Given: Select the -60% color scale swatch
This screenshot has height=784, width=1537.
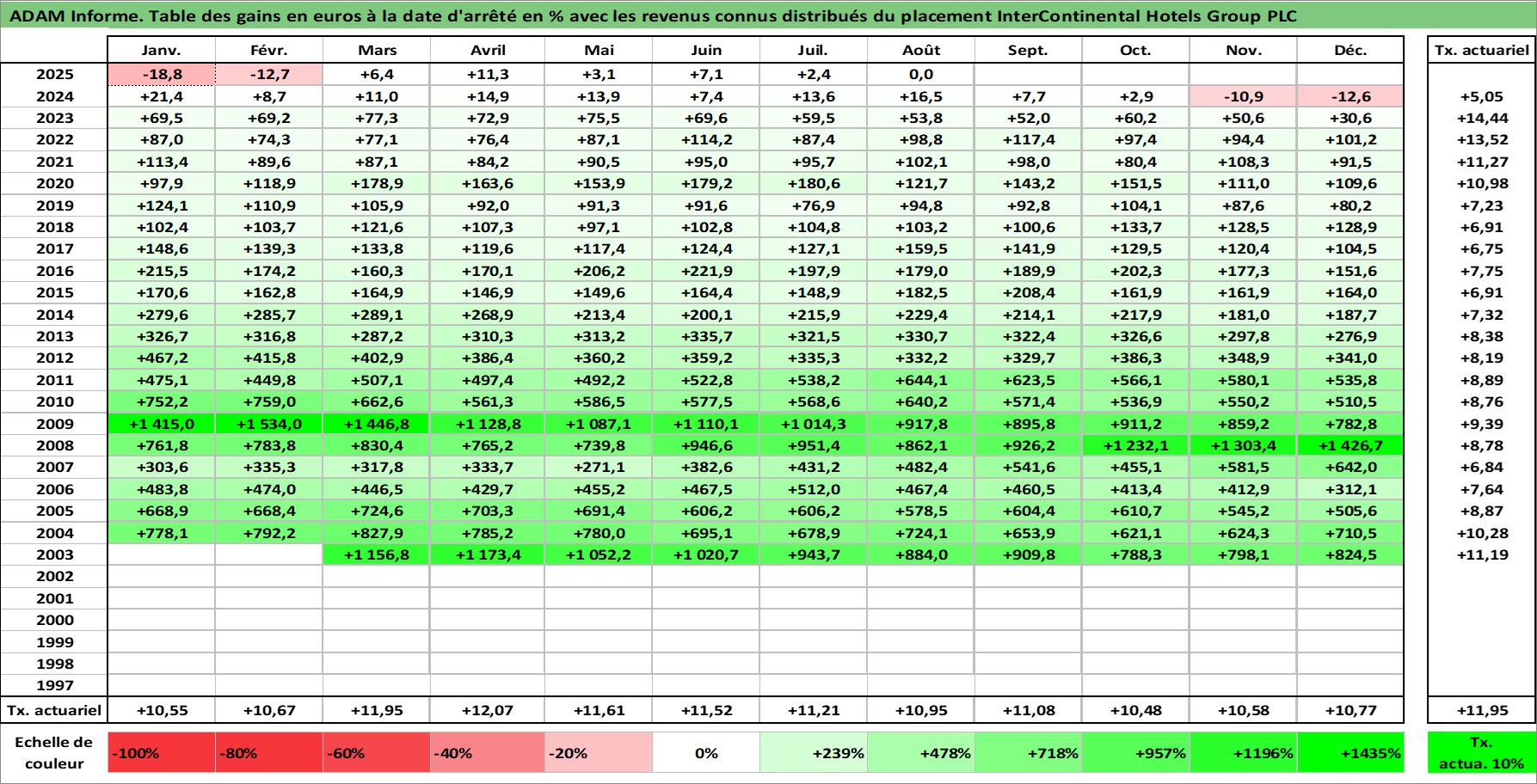Looking at the screenshot, I should [376, 752].
